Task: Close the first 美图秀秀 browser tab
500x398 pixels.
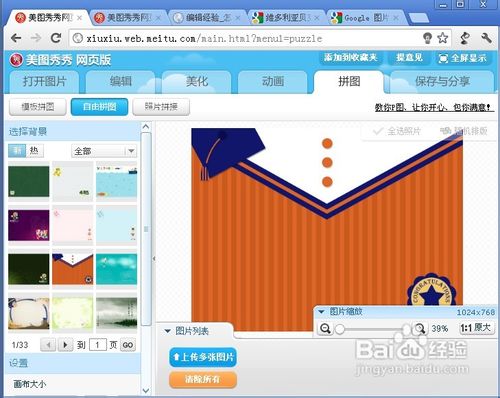Action: pos(79,18)
